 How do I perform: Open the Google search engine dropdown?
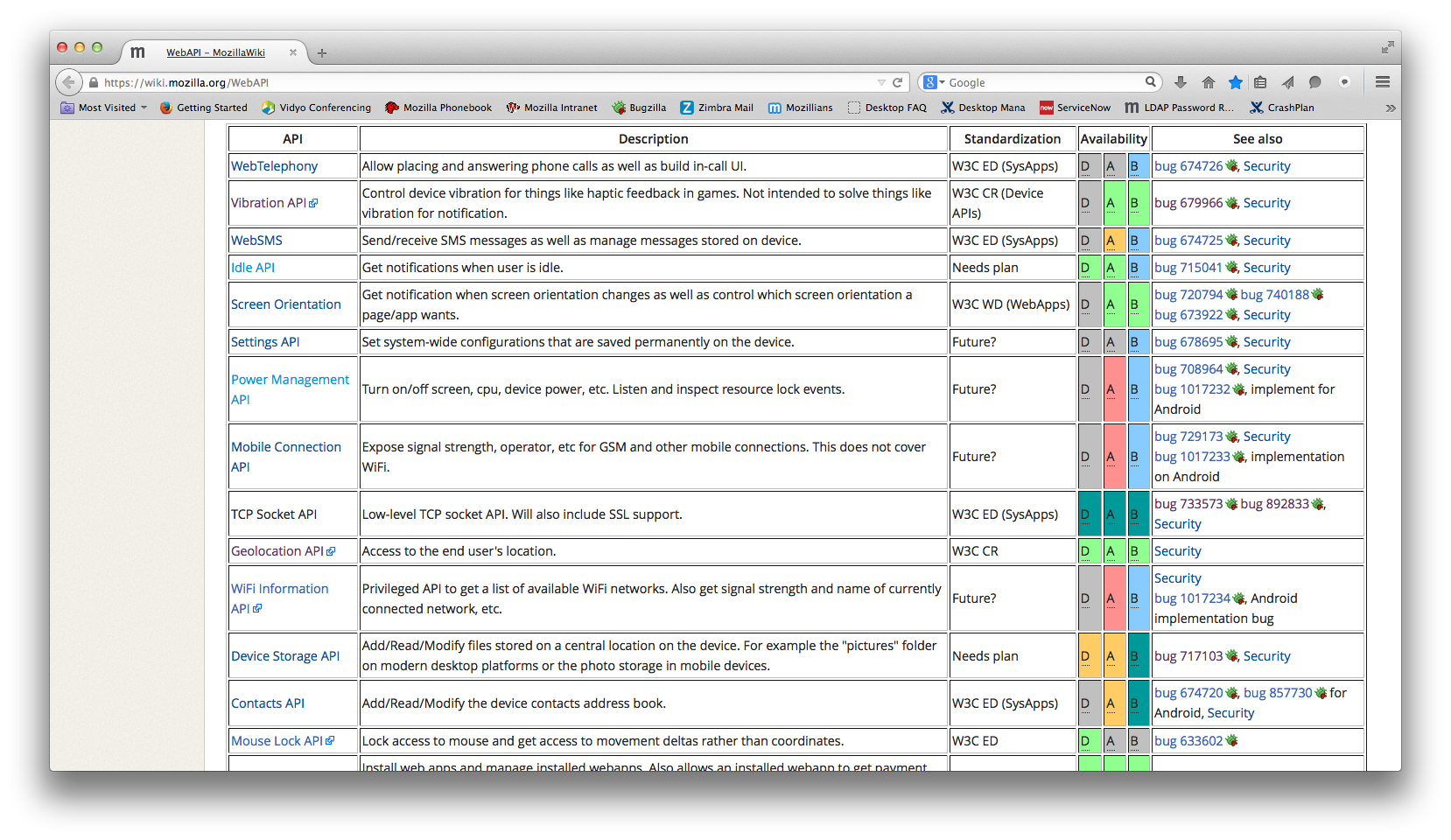click(x=934, y=82)
